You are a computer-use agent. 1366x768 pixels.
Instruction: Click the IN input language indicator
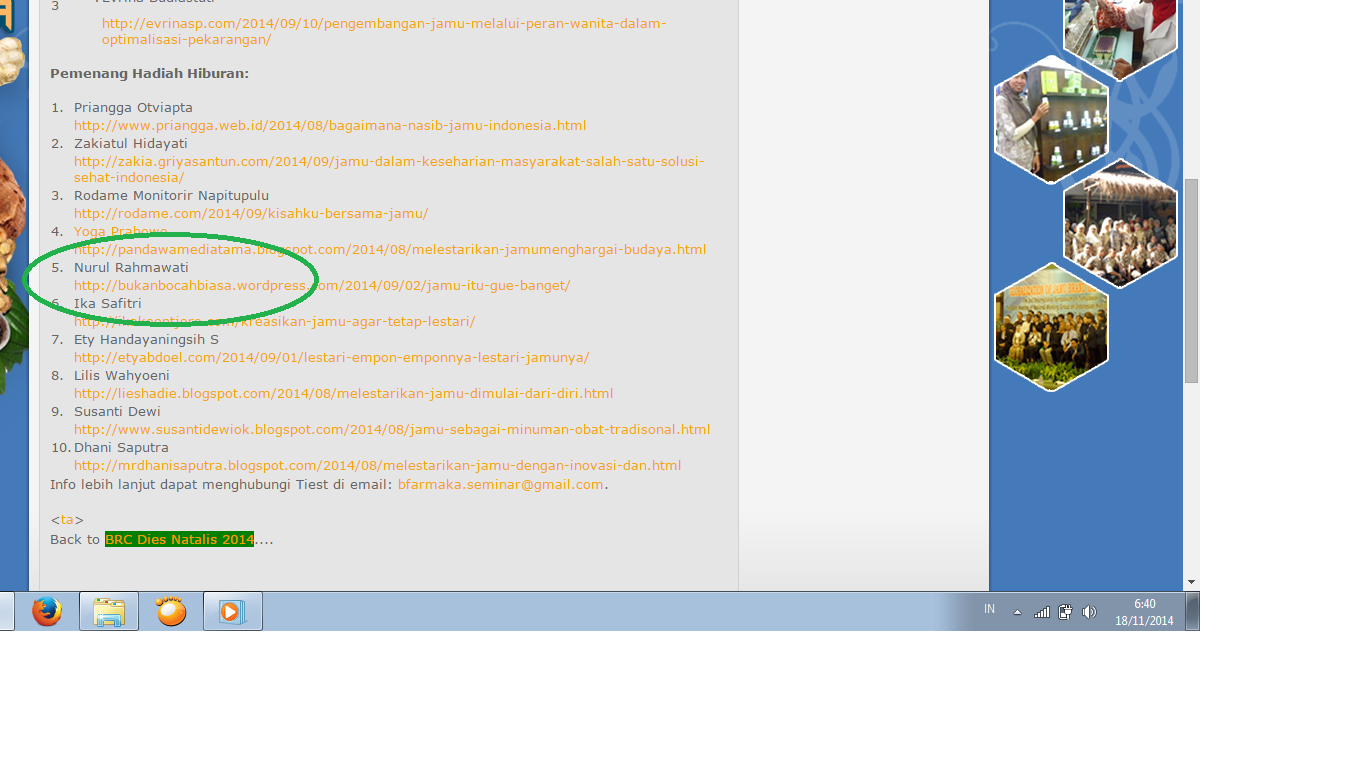[x=989, y=609]
